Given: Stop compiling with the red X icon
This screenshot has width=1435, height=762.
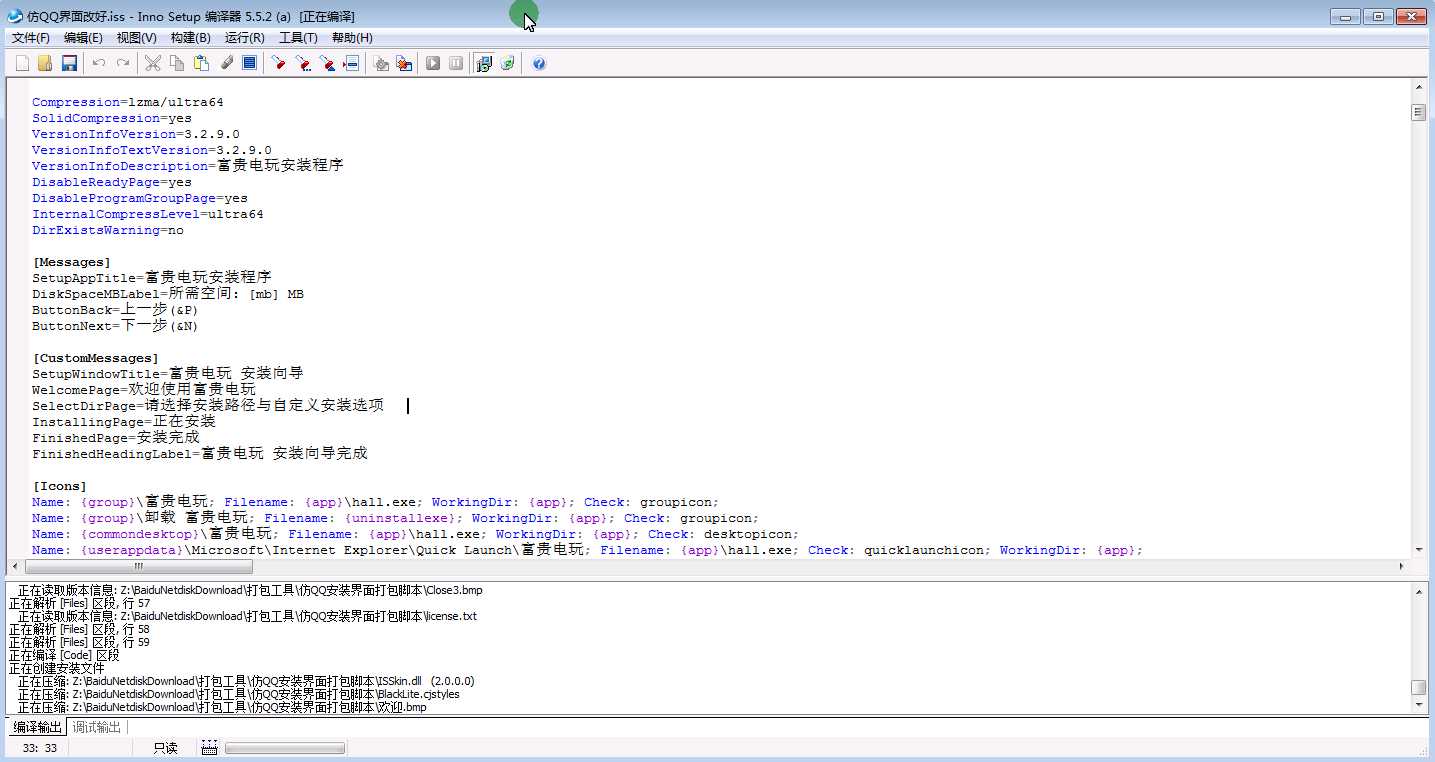Looking at the screenshot, I should tap(404, 63).
